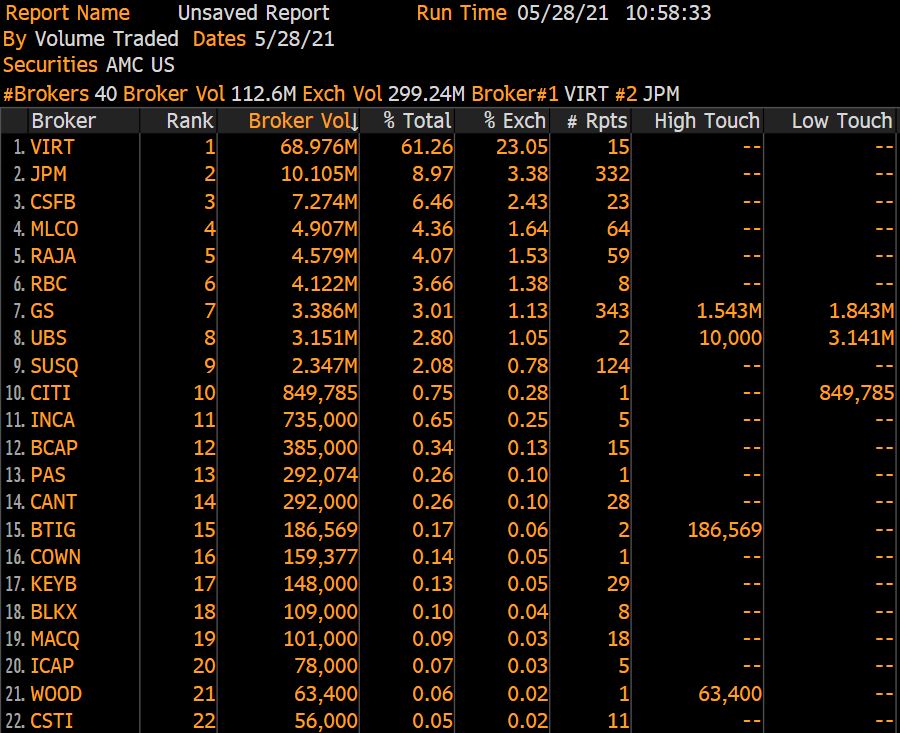
Task: Click the High Touch column header
Action: 697,121
